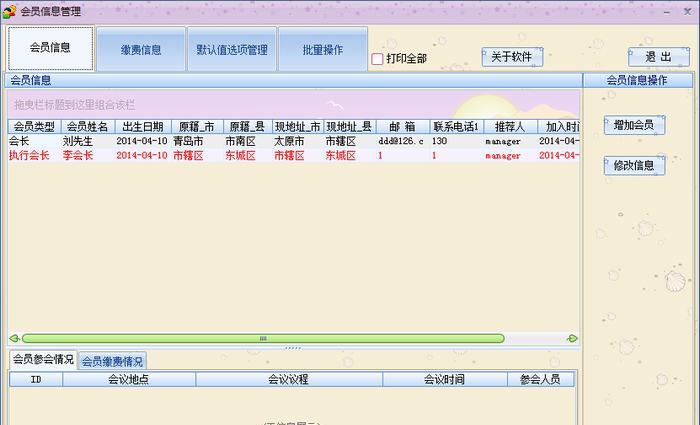Click the 现地址_市 column header
The width and height of the screenshot is (700, 425).
coord(298,127)
